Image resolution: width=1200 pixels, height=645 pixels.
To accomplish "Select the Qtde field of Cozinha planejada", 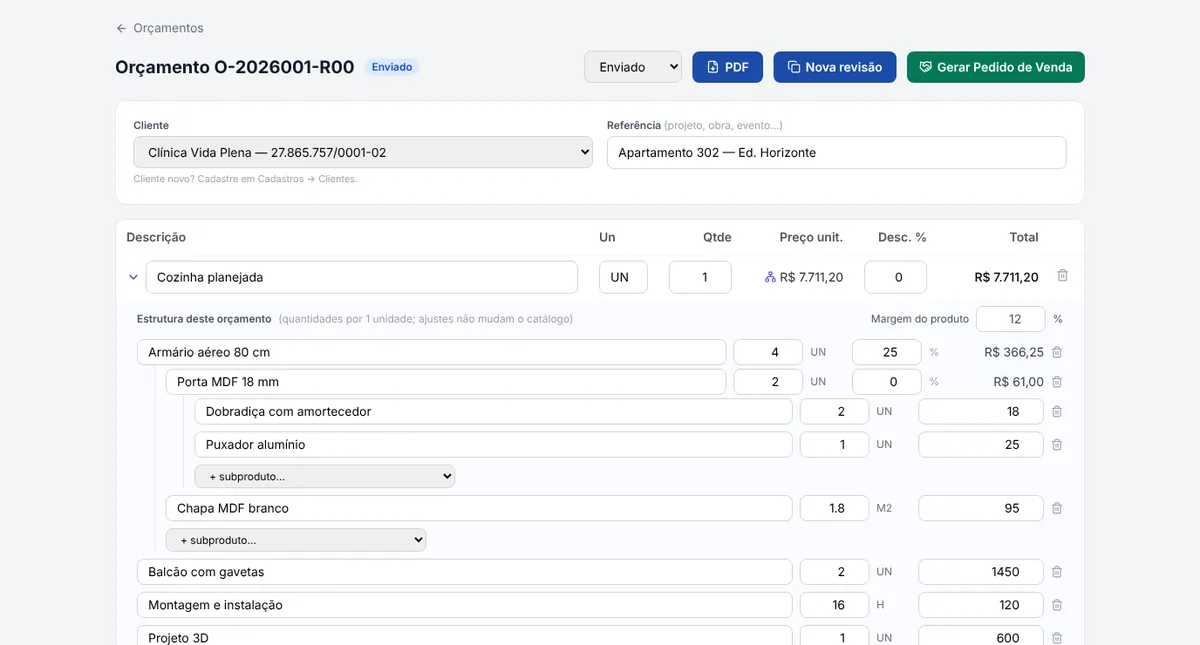I will 700,277.
